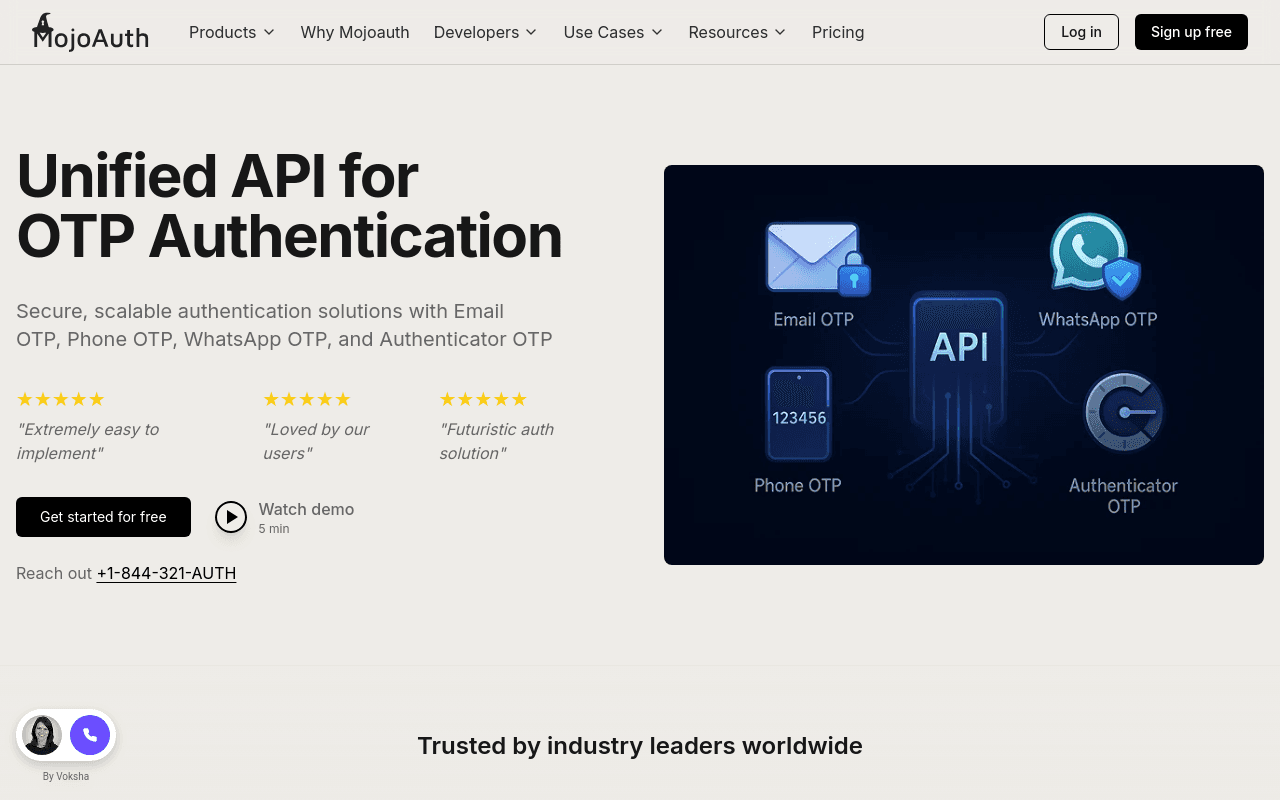The height and width of the screenshot is (800, 1280).
Task: Click the "Loved by our users" quote
Action: pyautogui.click(x=316, y=441)
